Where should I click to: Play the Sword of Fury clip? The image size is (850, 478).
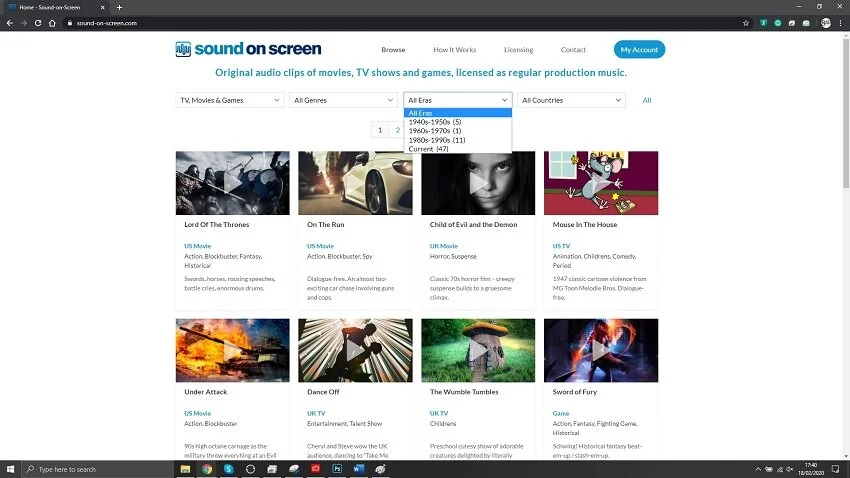(x=601, y=351)
